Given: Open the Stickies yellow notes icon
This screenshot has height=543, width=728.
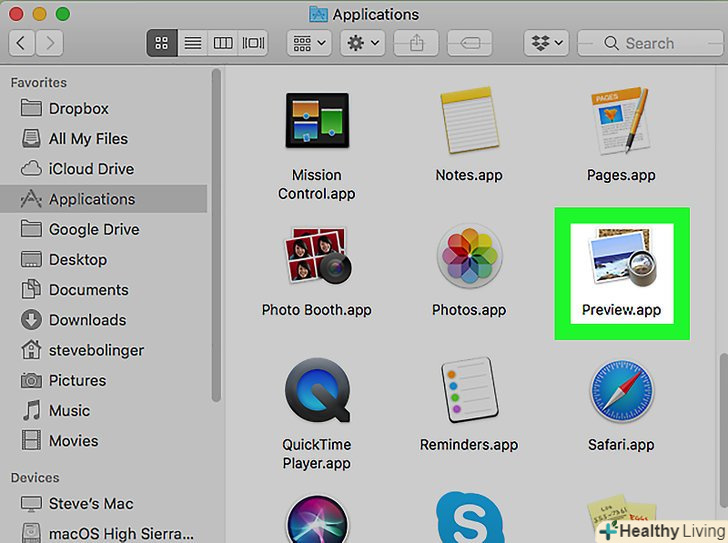Looking at the screenshot, I should pos(621,515).
